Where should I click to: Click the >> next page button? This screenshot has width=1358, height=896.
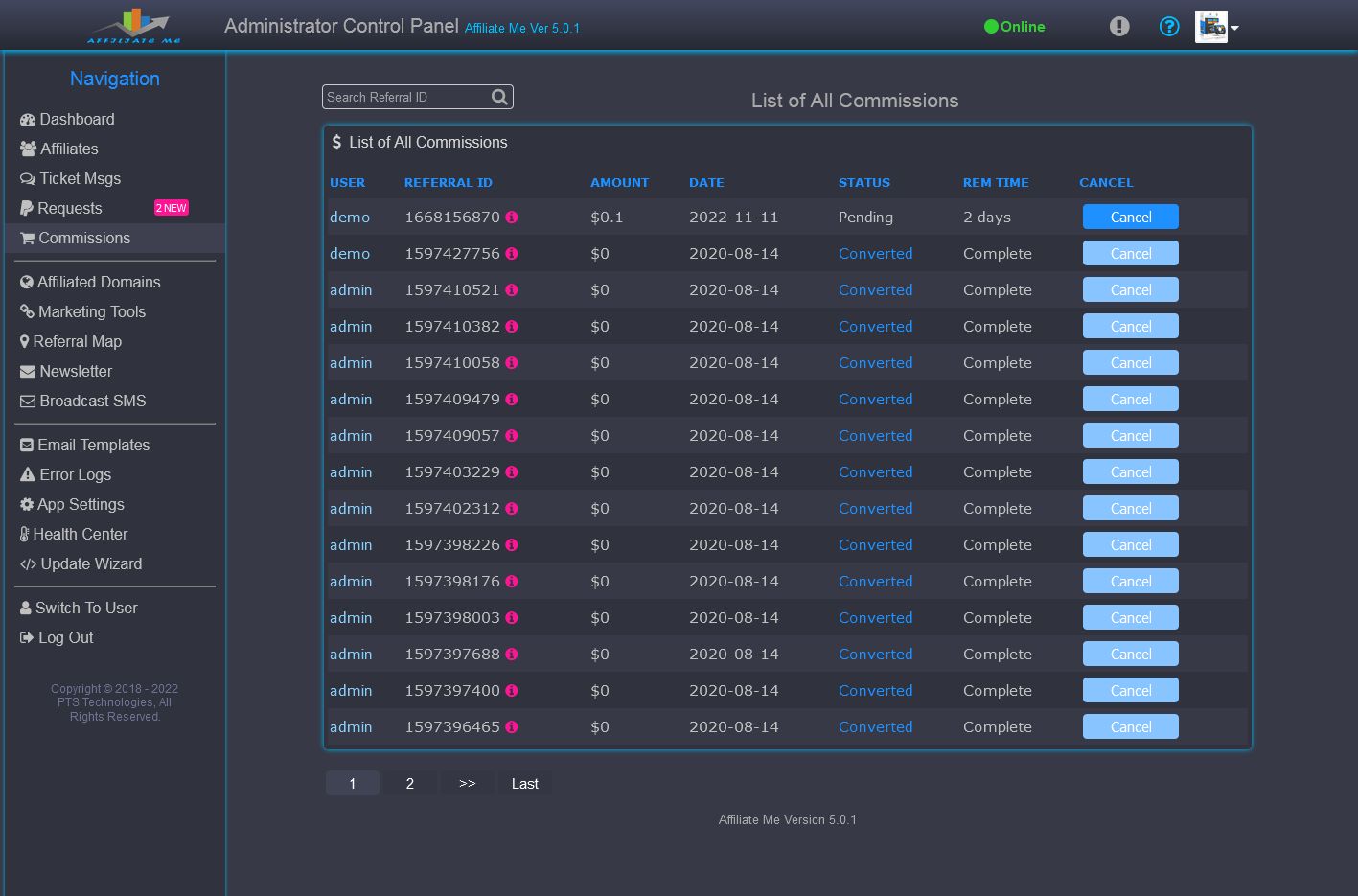pyautogui.click(x=467, y=784)
